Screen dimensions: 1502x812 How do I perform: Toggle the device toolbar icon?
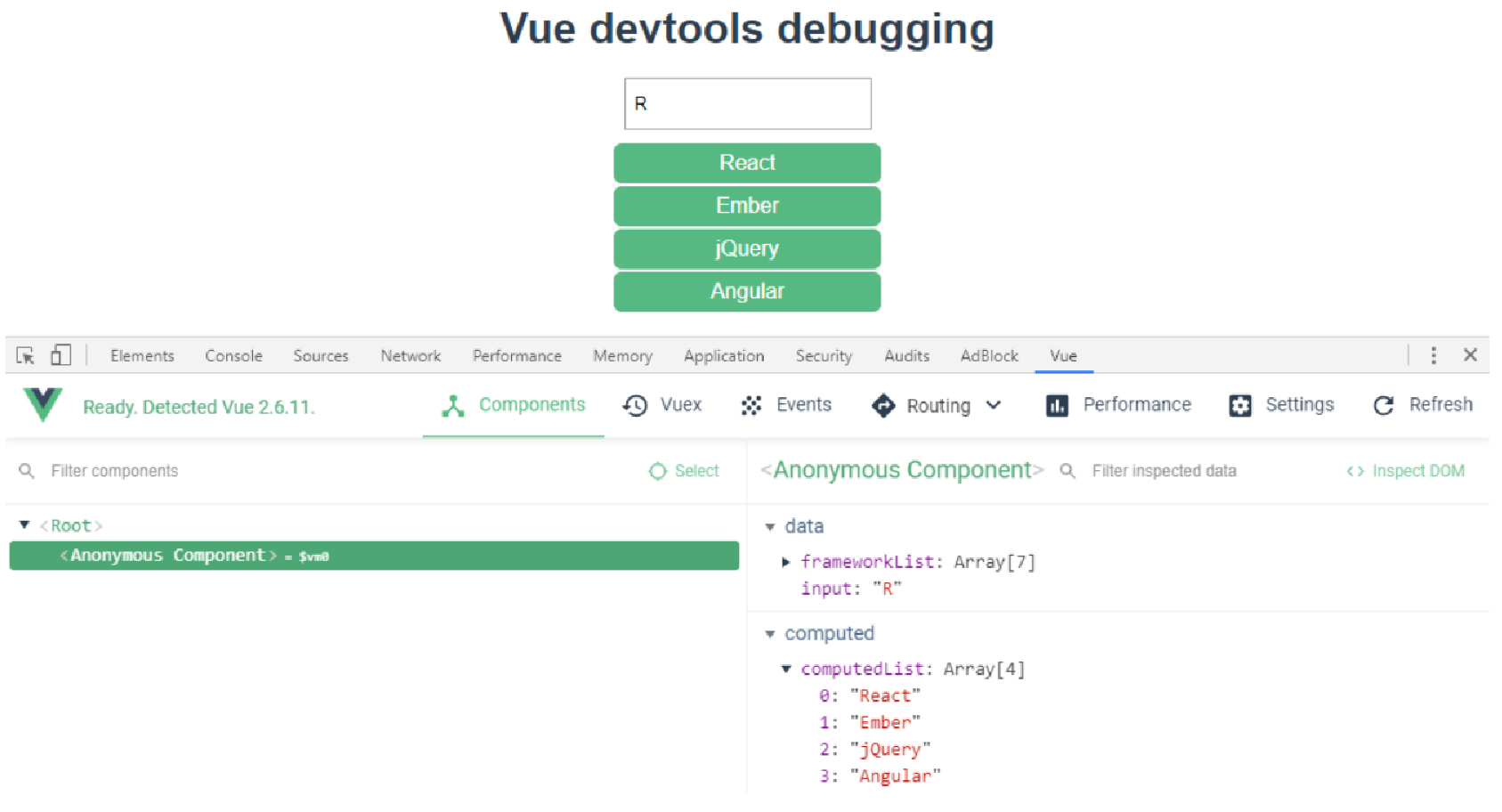tap(61, 355)
